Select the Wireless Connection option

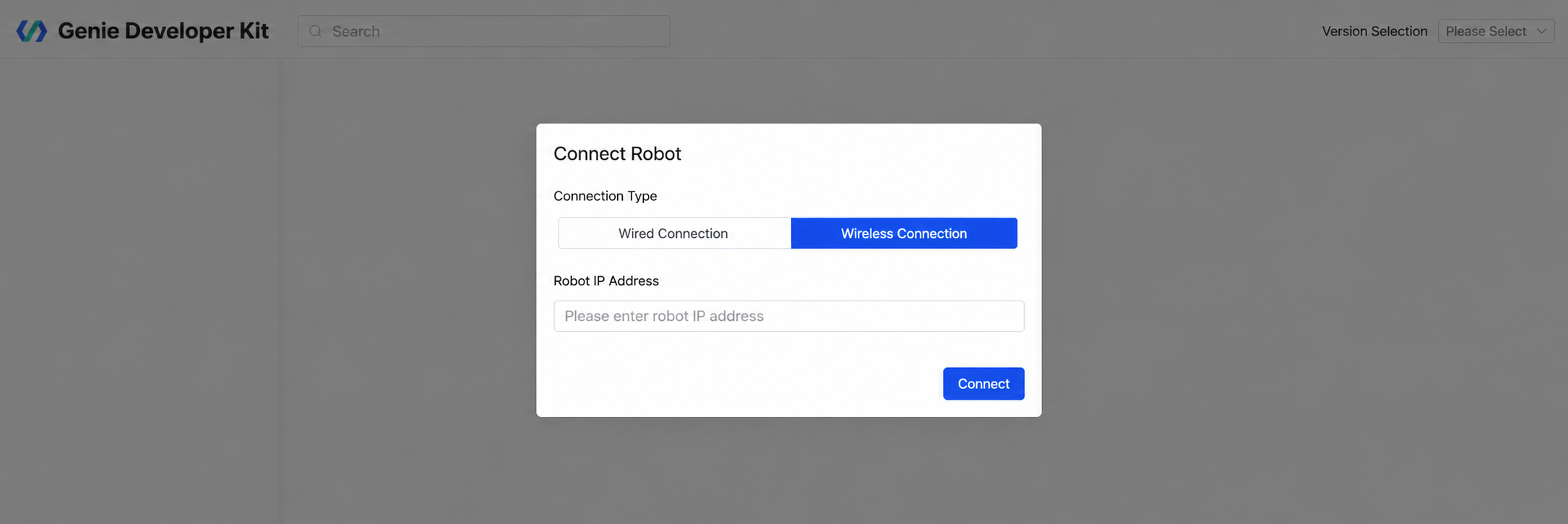904,233
